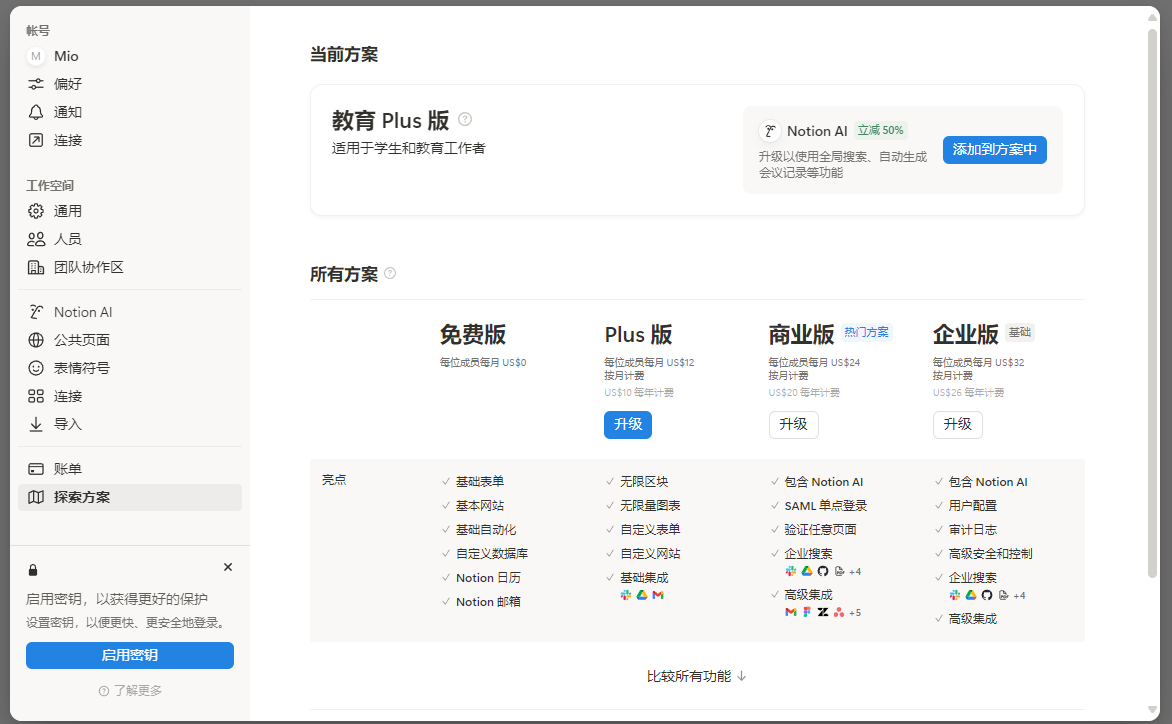
Task: Click the +5 count under 高级集成
Action: coord(855,613)
